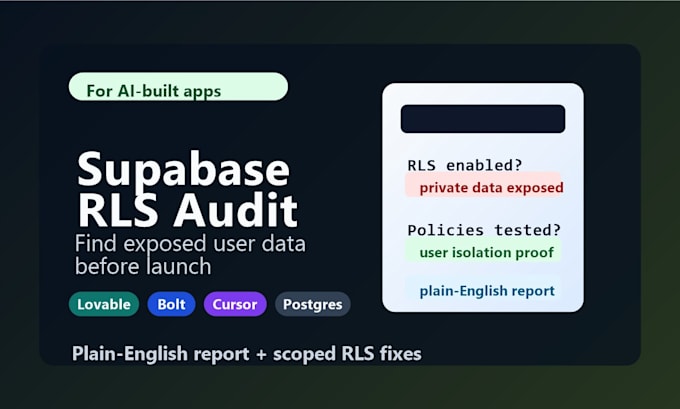Click 'Plain-English report + scoped RLS fixes' caption
Screen dimensions: 680x409
247,353
